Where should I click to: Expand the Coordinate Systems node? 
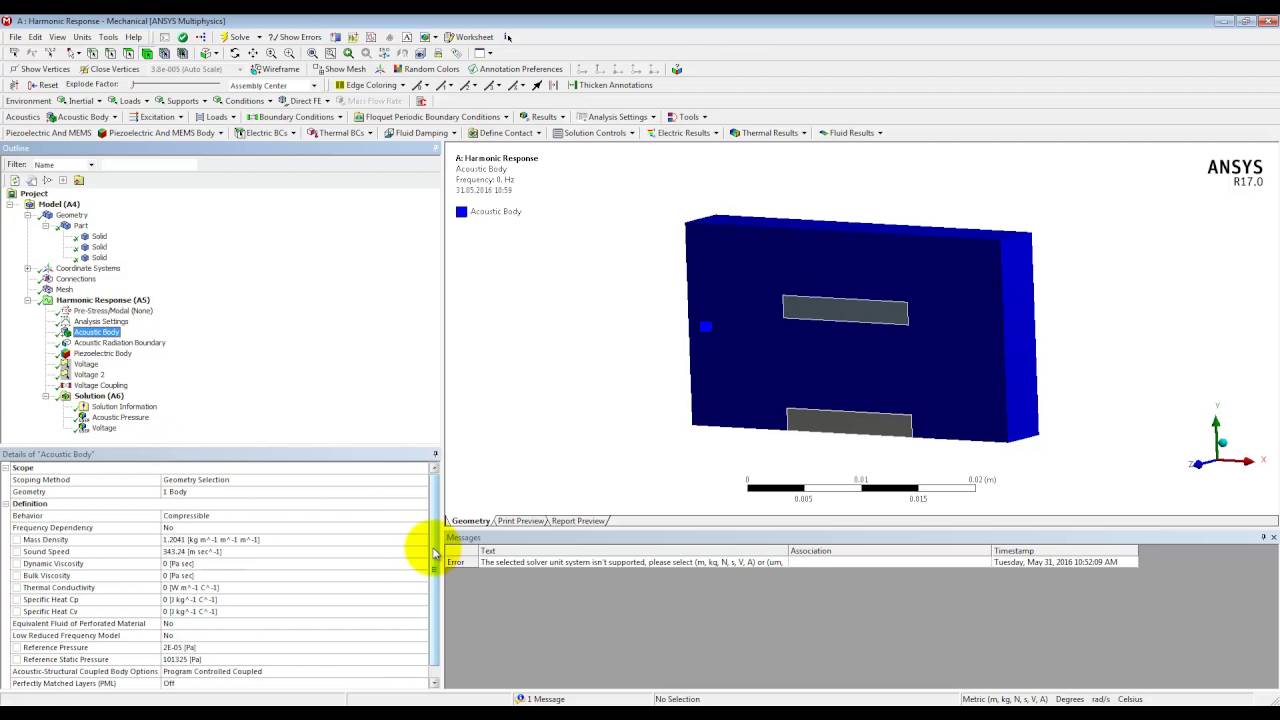[28, 268]
